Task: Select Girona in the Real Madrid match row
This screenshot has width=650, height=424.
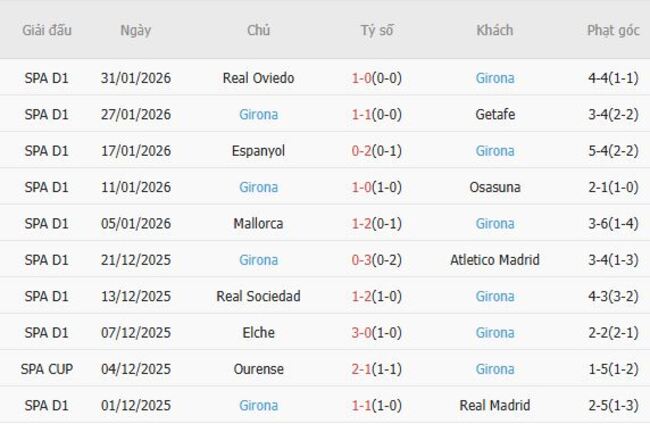Action: pos(258,406)
